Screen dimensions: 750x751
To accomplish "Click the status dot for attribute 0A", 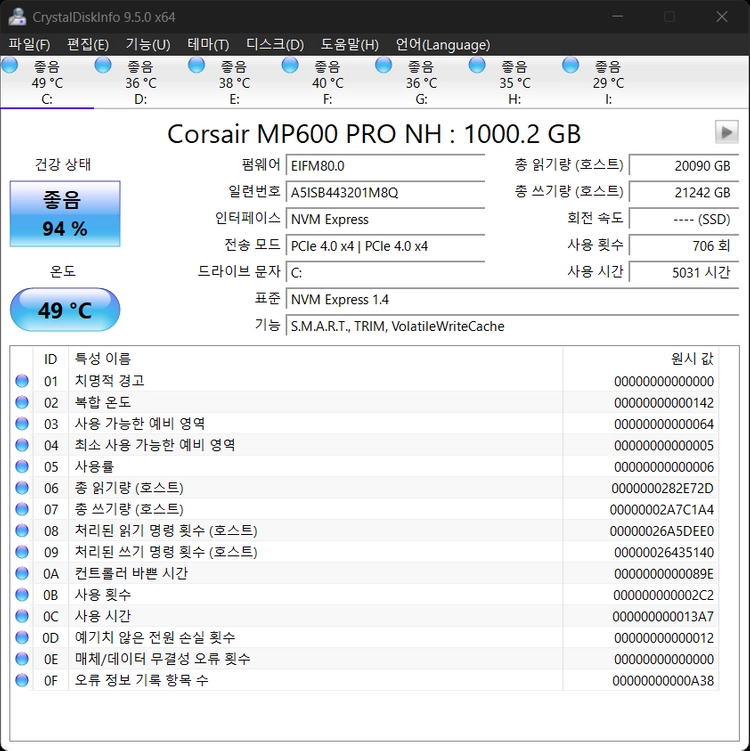I will click(x=22, y=573).
